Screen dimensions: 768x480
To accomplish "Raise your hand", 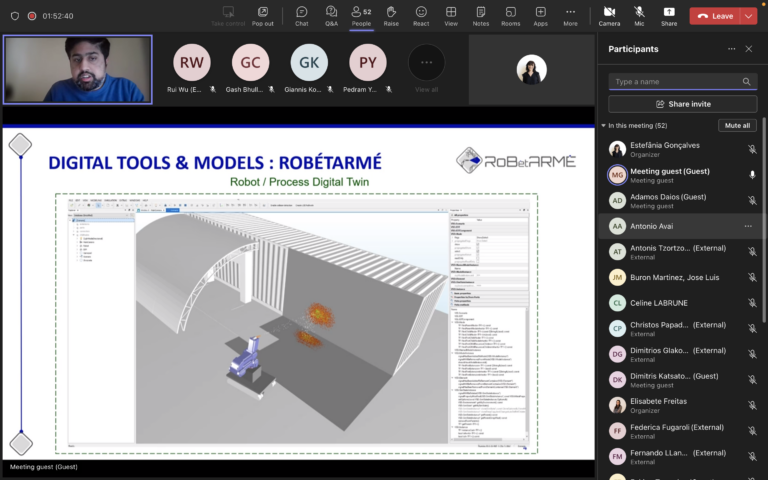I will point(391,16).
